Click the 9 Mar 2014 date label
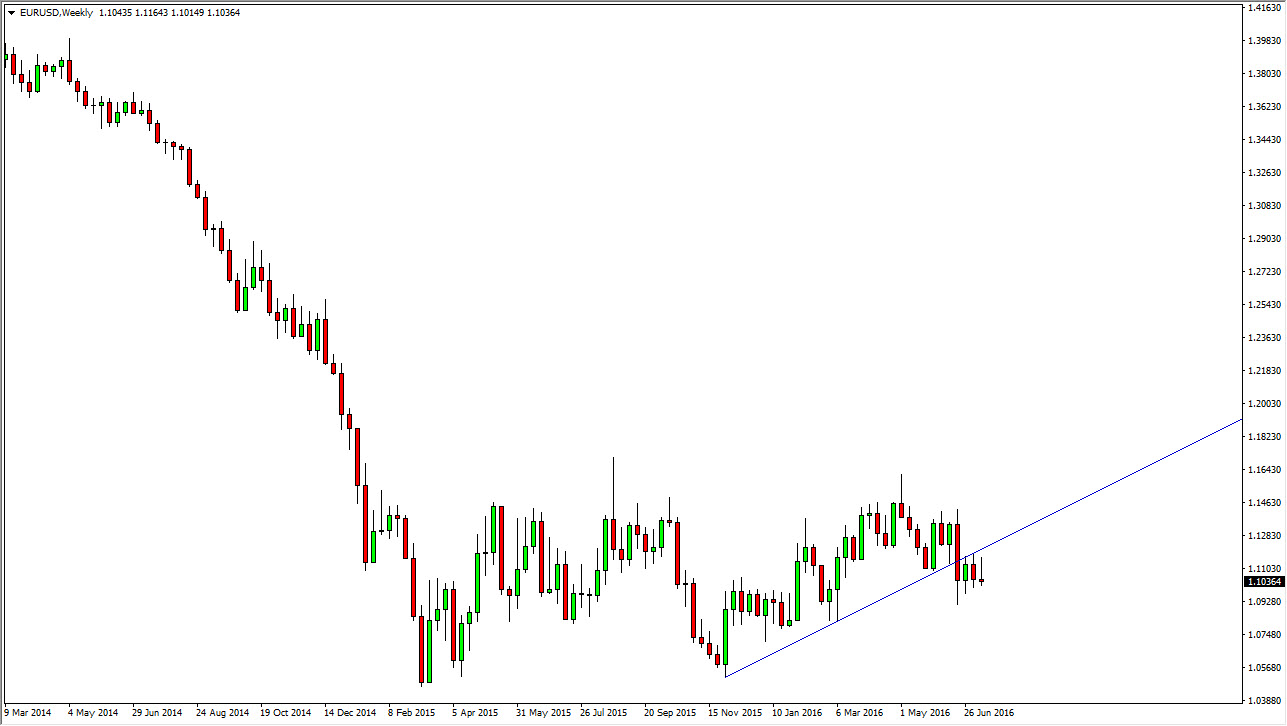 pos(28,713)
